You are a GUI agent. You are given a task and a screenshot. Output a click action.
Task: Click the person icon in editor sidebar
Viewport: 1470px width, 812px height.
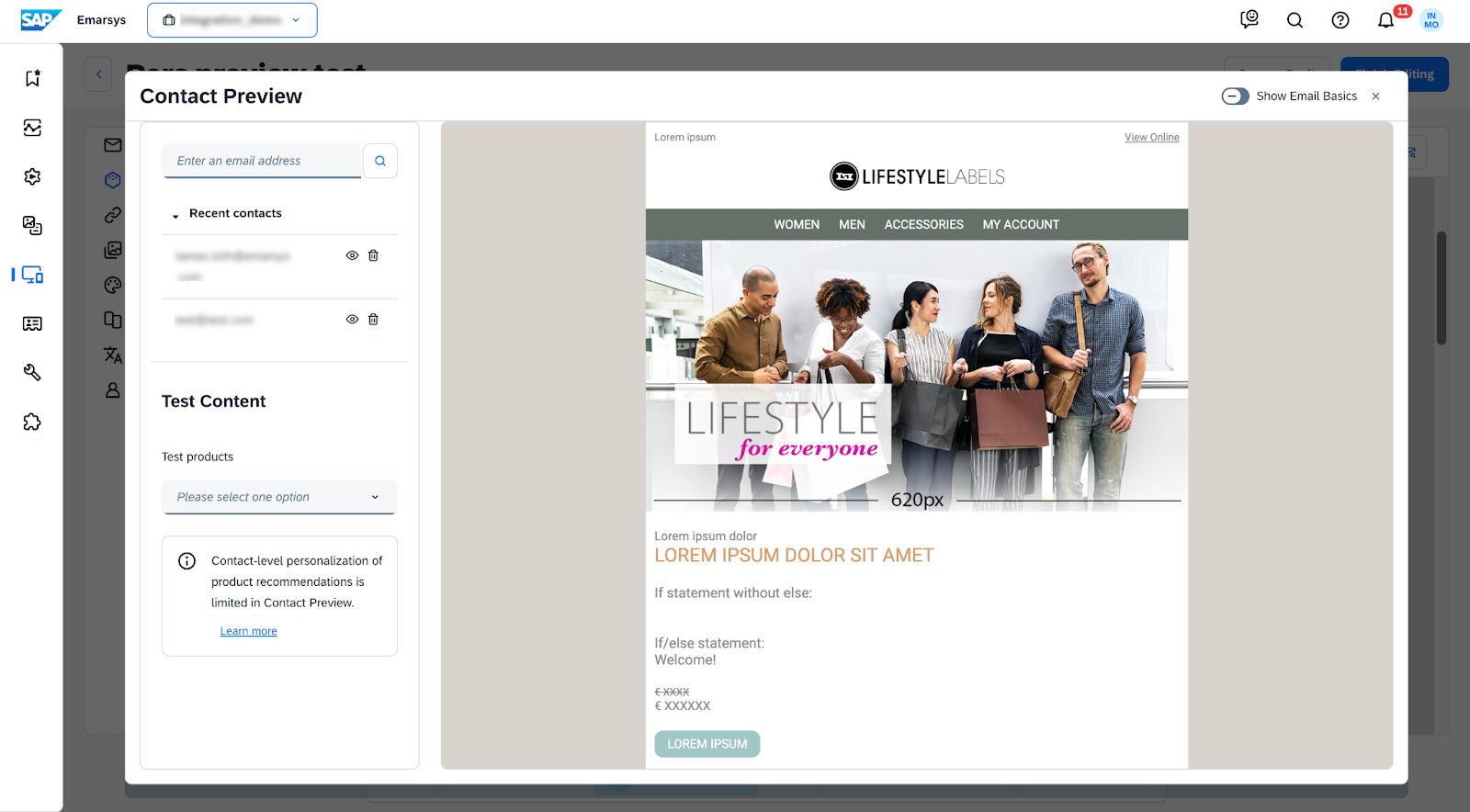tap(113, 390)
